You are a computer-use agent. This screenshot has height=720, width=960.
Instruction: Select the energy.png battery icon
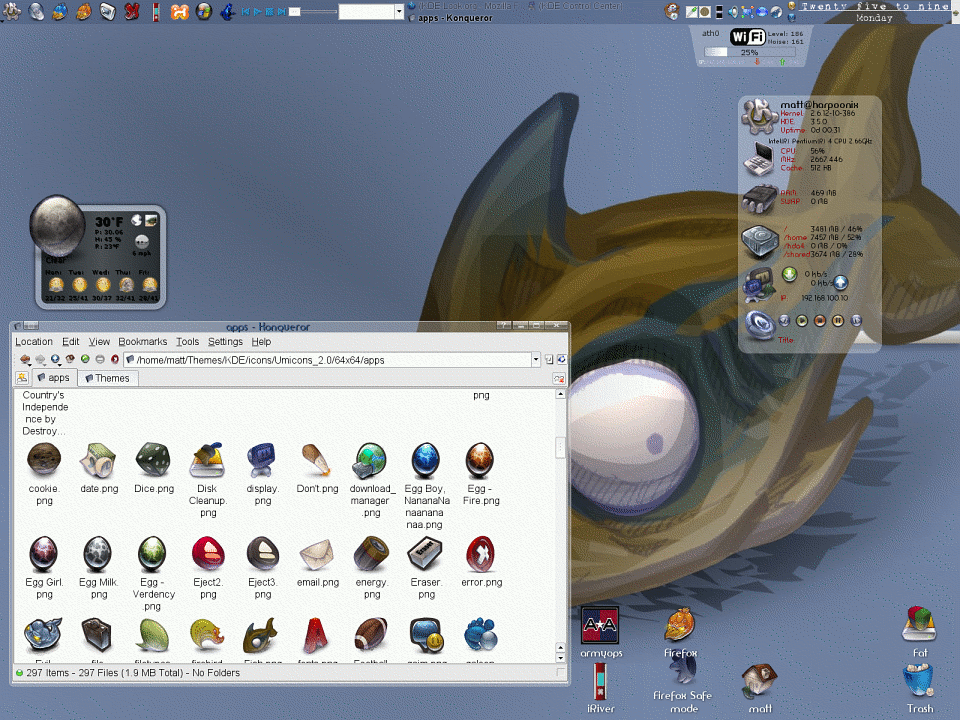pyautogui.click(x=371, y=553)
